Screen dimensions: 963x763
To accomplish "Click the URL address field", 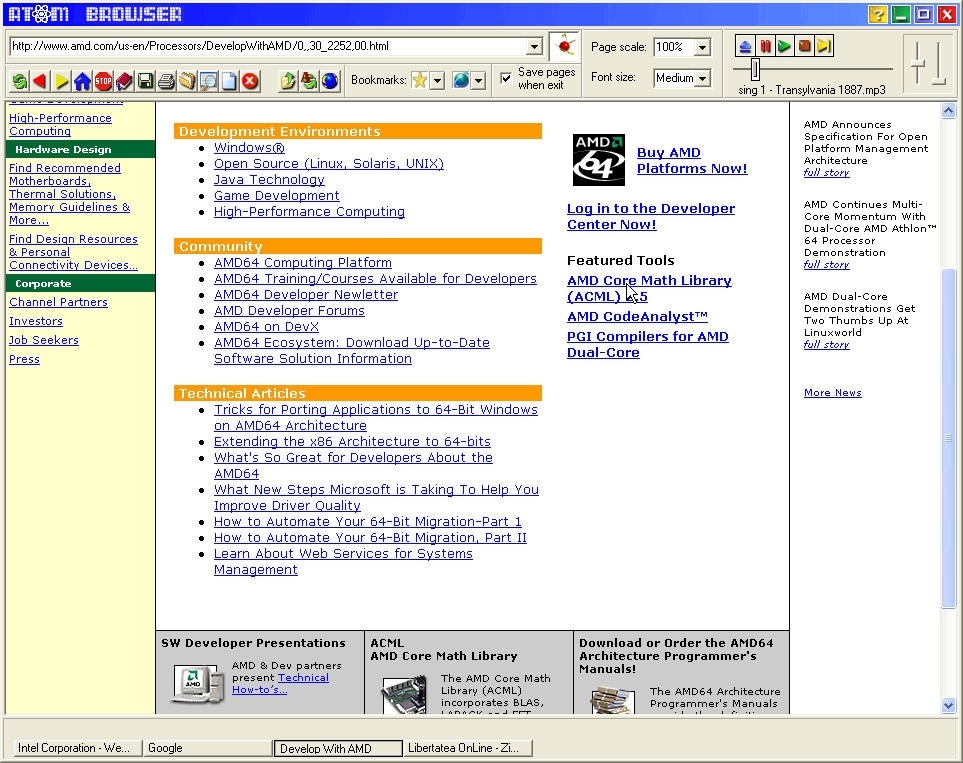I will [x=268, y=46].
